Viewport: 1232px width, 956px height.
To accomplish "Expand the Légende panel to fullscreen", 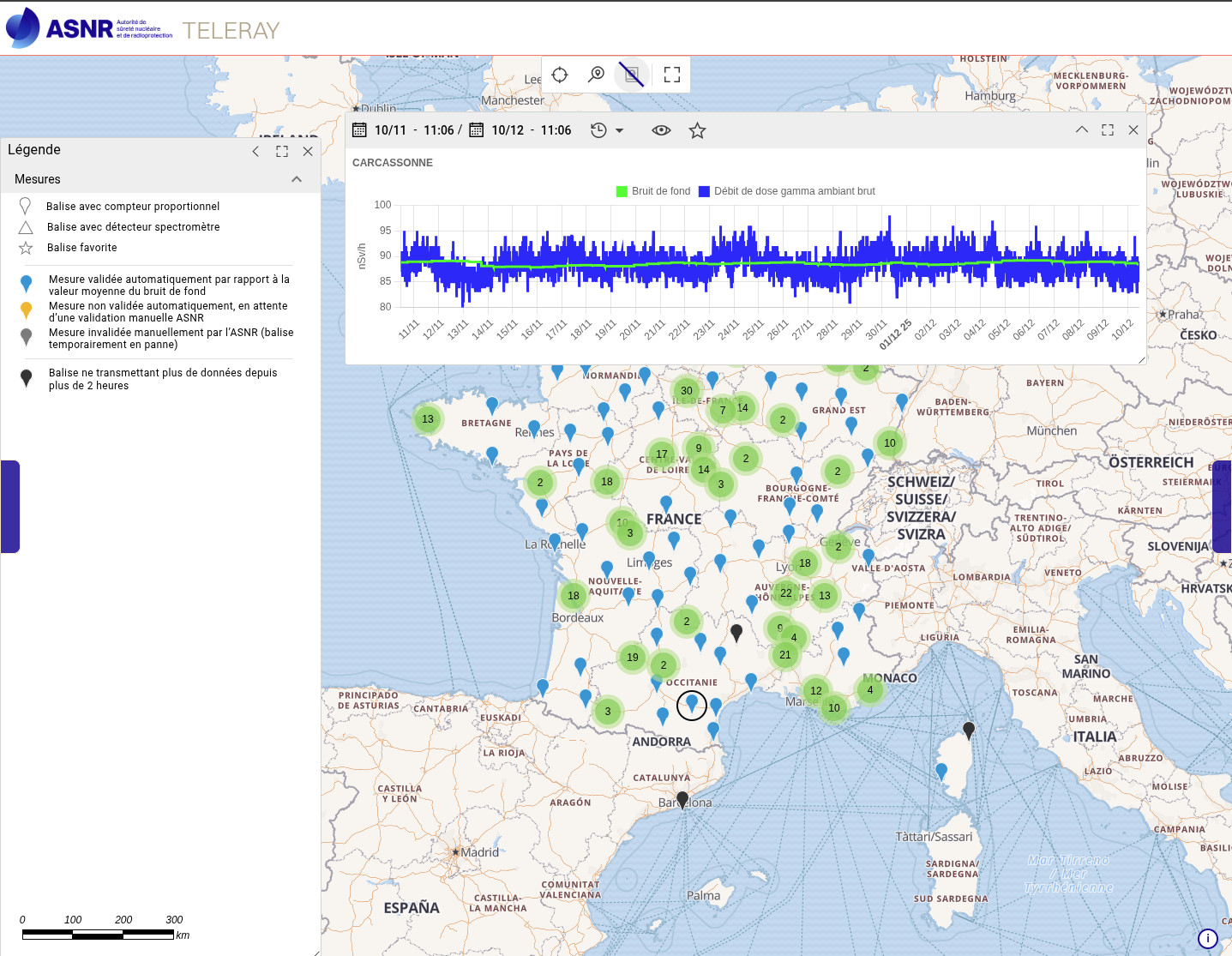I will 282,151.
